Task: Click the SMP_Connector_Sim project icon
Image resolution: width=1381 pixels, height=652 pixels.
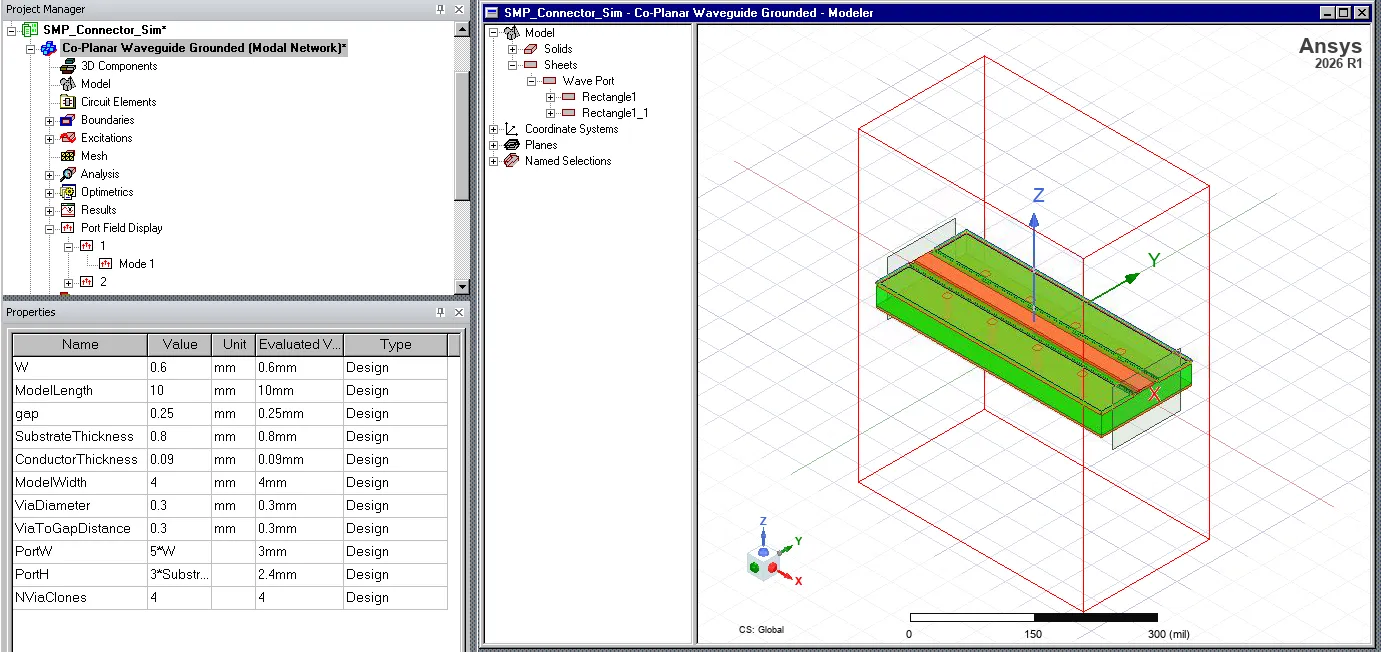Action: click(x=30, y=30)
